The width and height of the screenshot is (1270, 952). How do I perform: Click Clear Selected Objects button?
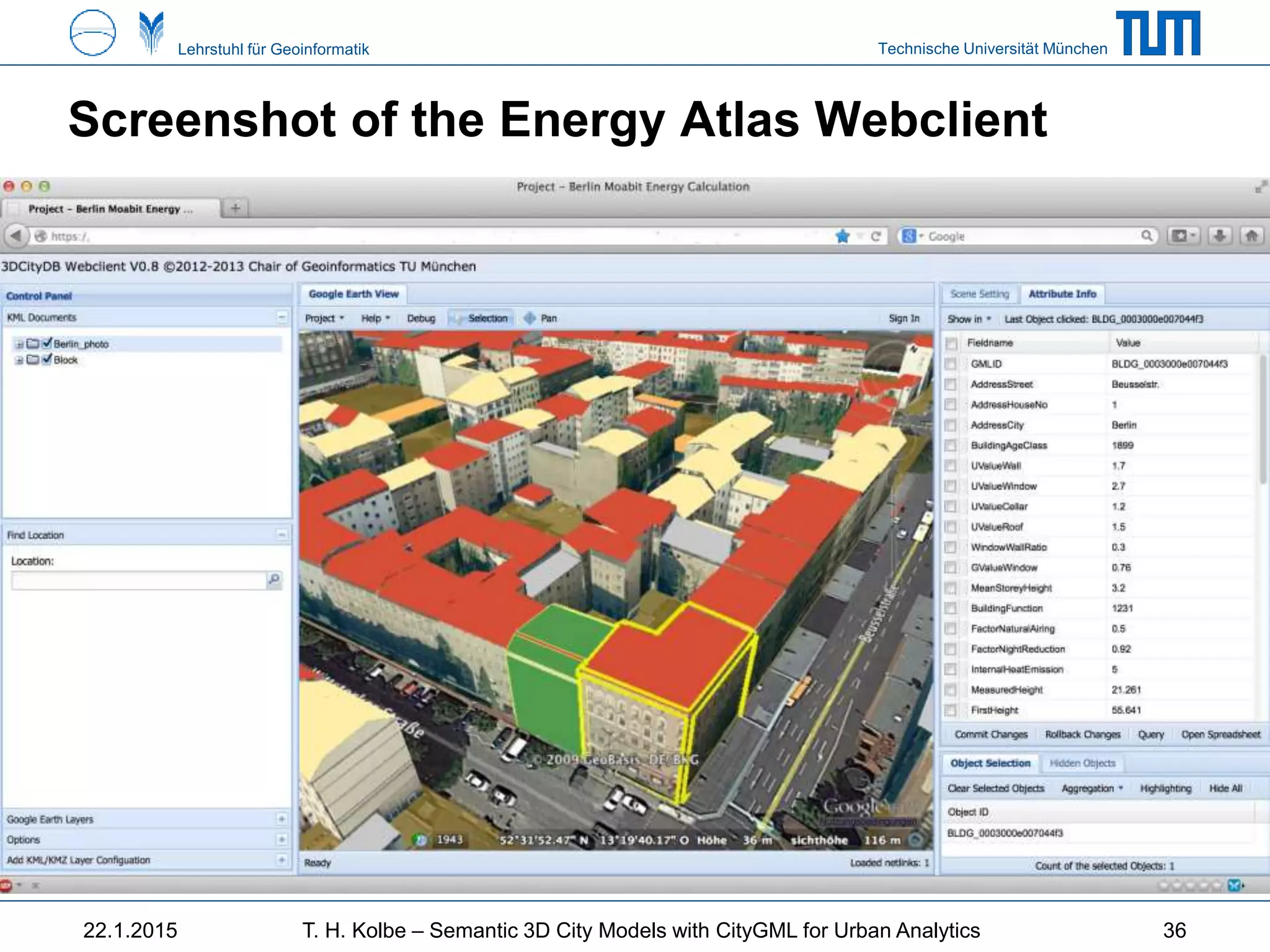[996, 788]
